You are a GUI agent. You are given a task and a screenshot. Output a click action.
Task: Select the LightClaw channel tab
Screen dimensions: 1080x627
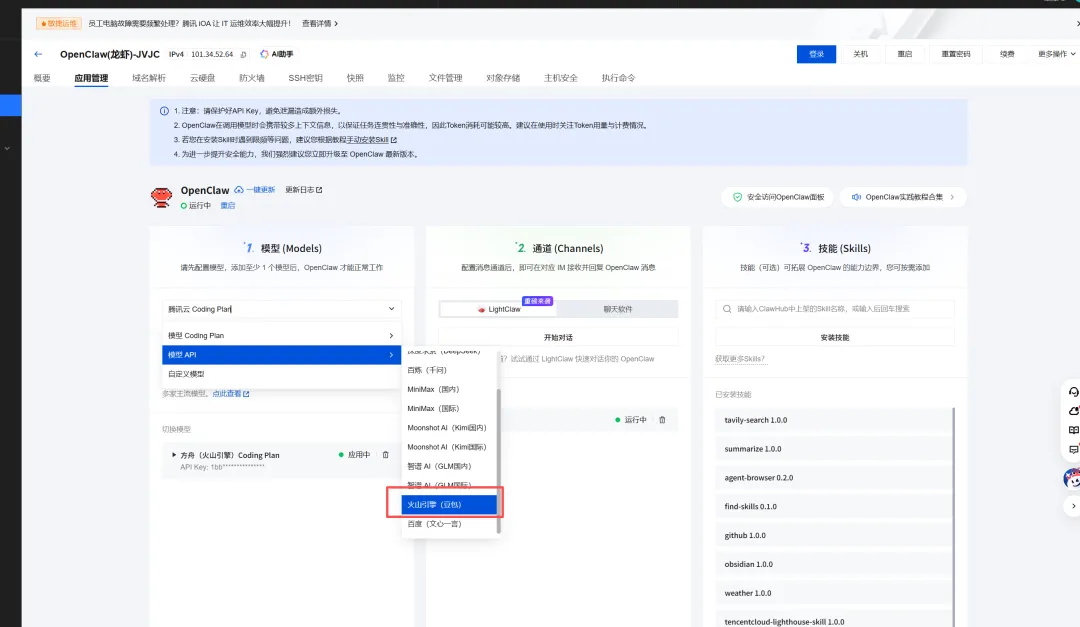click(x=499, y=309)
